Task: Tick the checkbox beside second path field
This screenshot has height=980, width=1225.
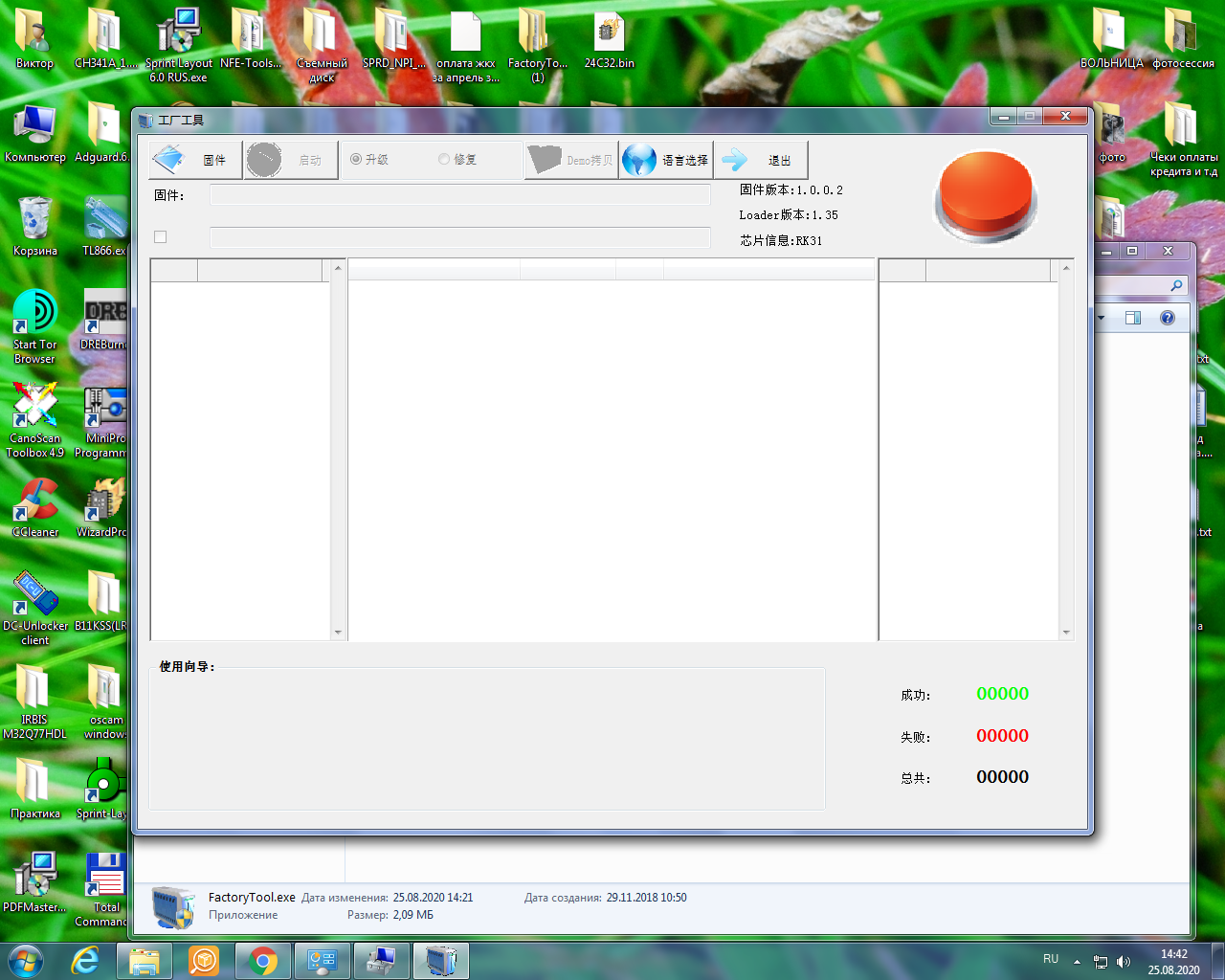Action: pyautogui.click(x=161, y=237)
